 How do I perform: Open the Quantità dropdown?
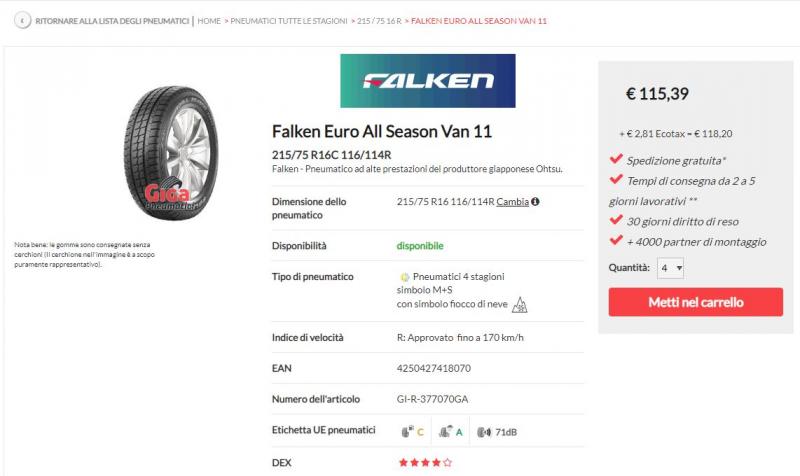coord(670,268)
